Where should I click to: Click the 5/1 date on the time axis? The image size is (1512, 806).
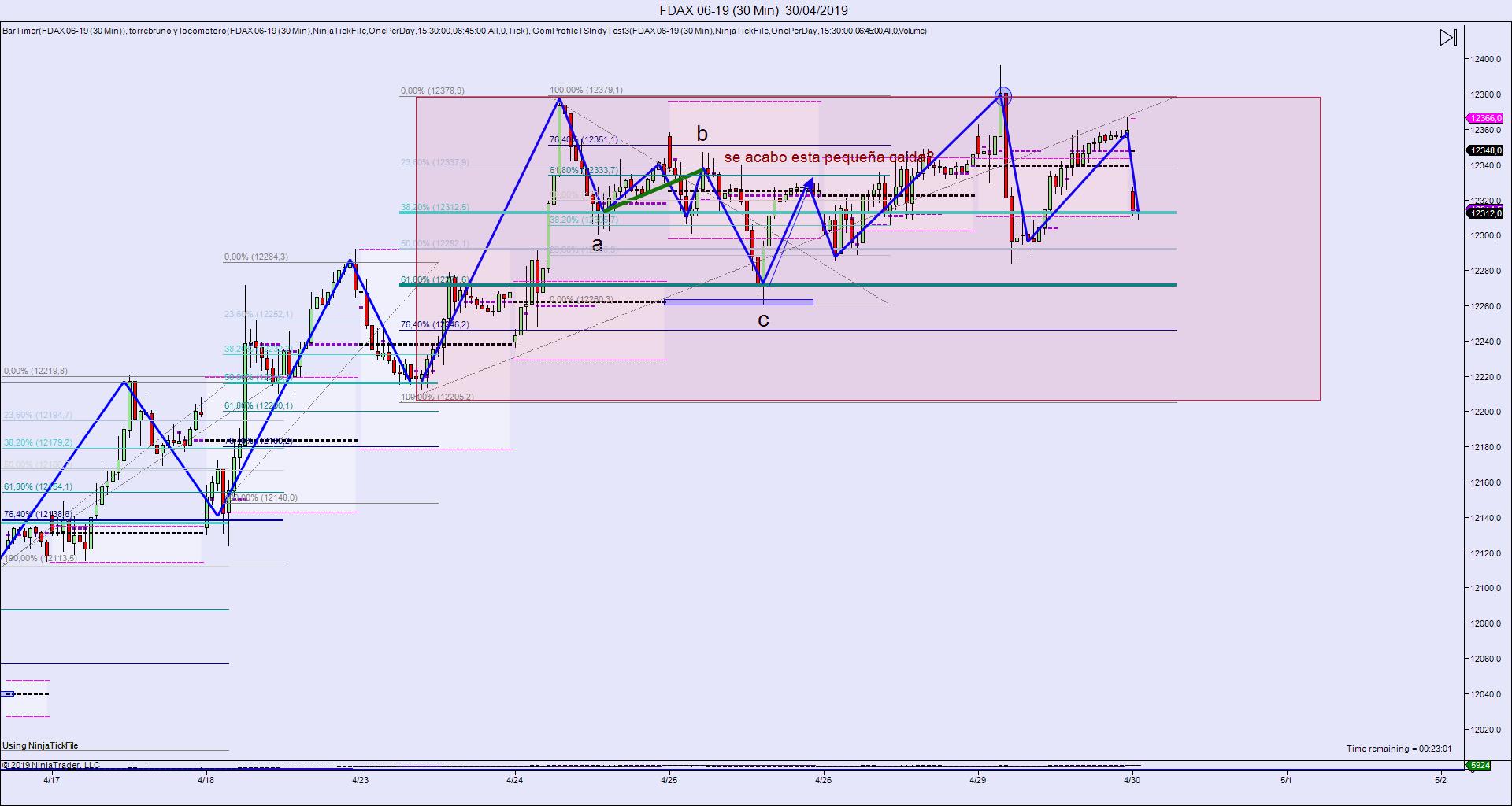1286,780
